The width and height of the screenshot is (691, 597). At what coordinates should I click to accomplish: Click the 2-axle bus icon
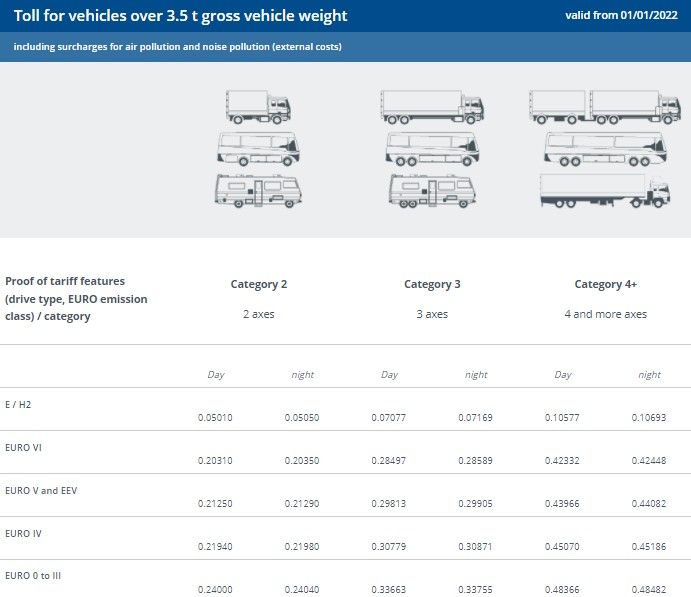point(258,149)
